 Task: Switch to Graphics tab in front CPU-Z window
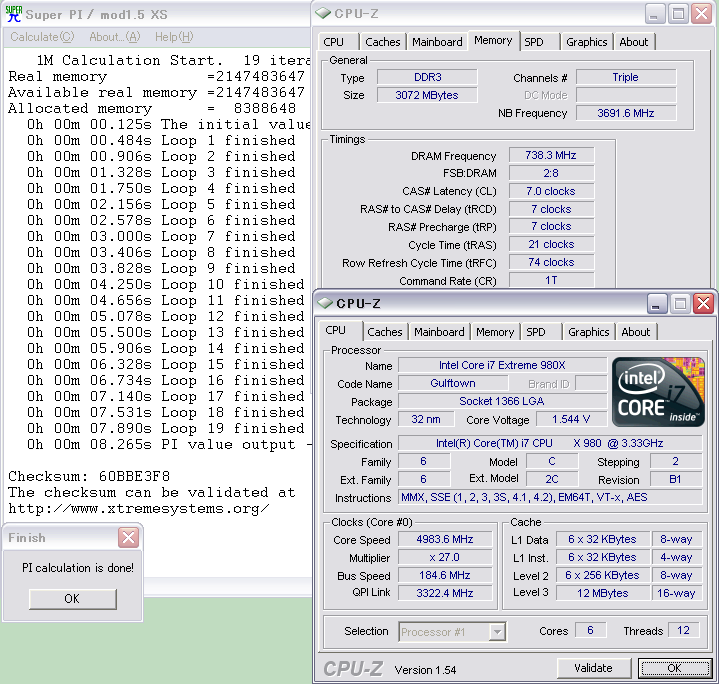[589, 331]
